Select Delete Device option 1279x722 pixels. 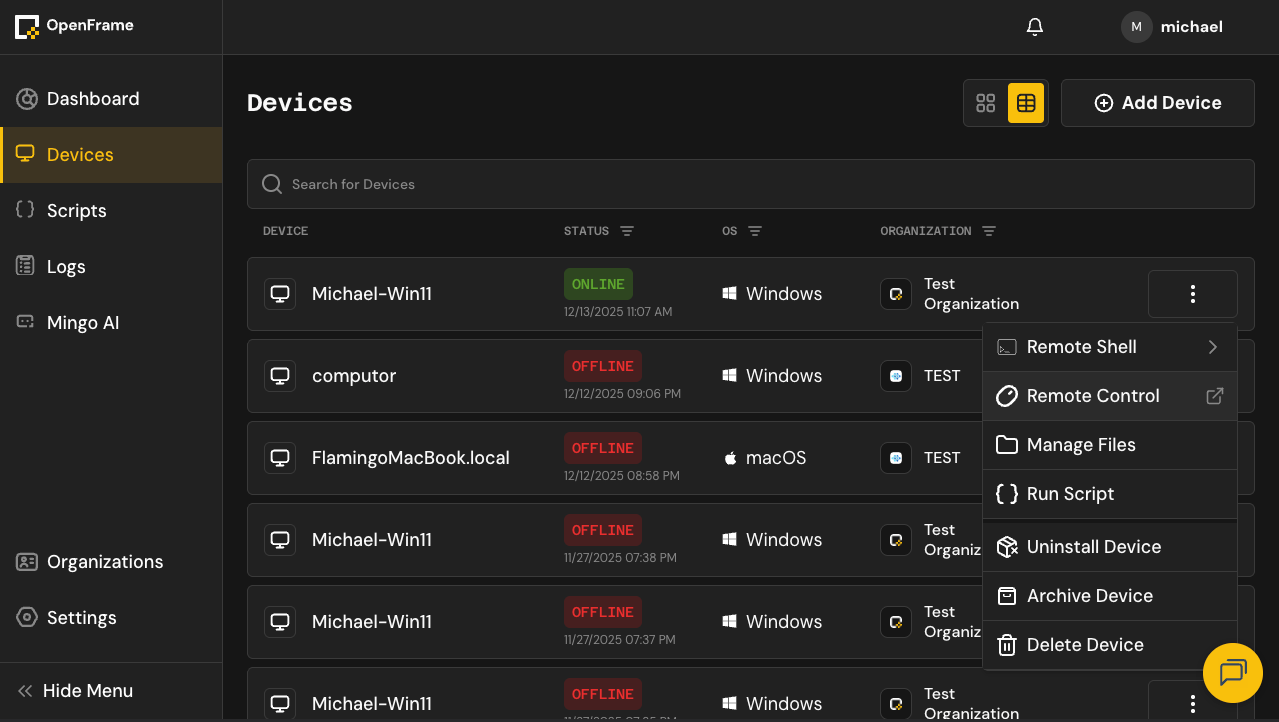(1110, 645)
